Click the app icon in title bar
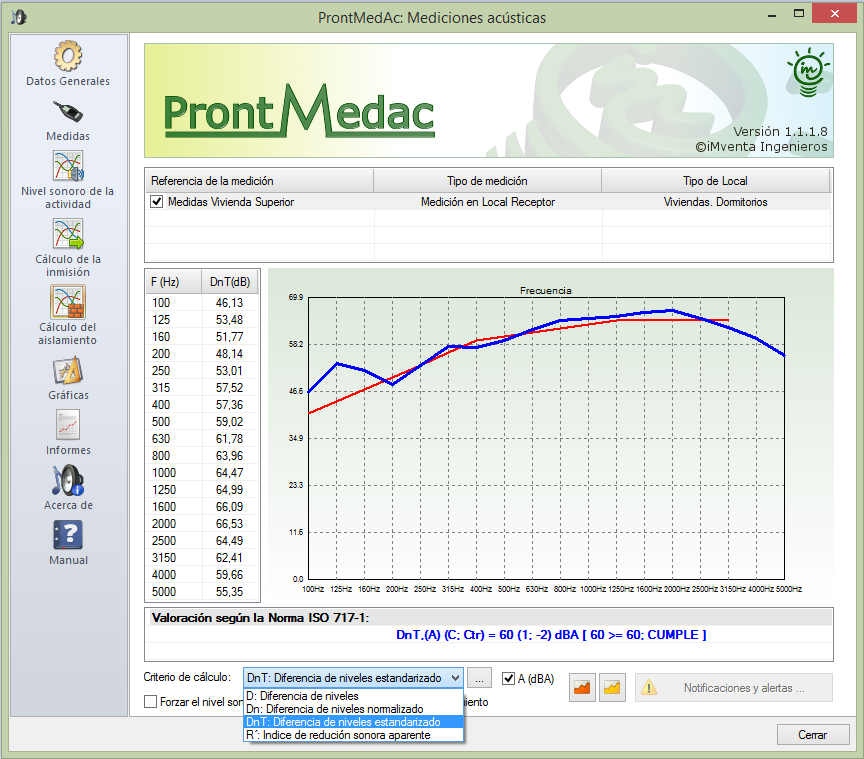 19,17
